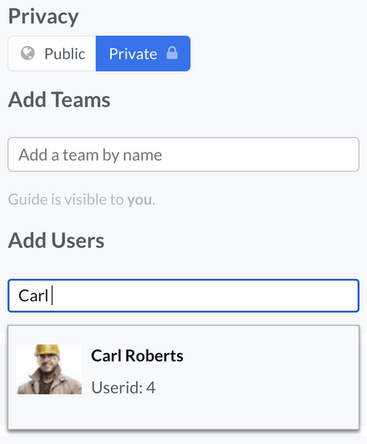Click the 'Guide is visible to you' note
Screen dimensions: 367x444
tap(82, 200)
